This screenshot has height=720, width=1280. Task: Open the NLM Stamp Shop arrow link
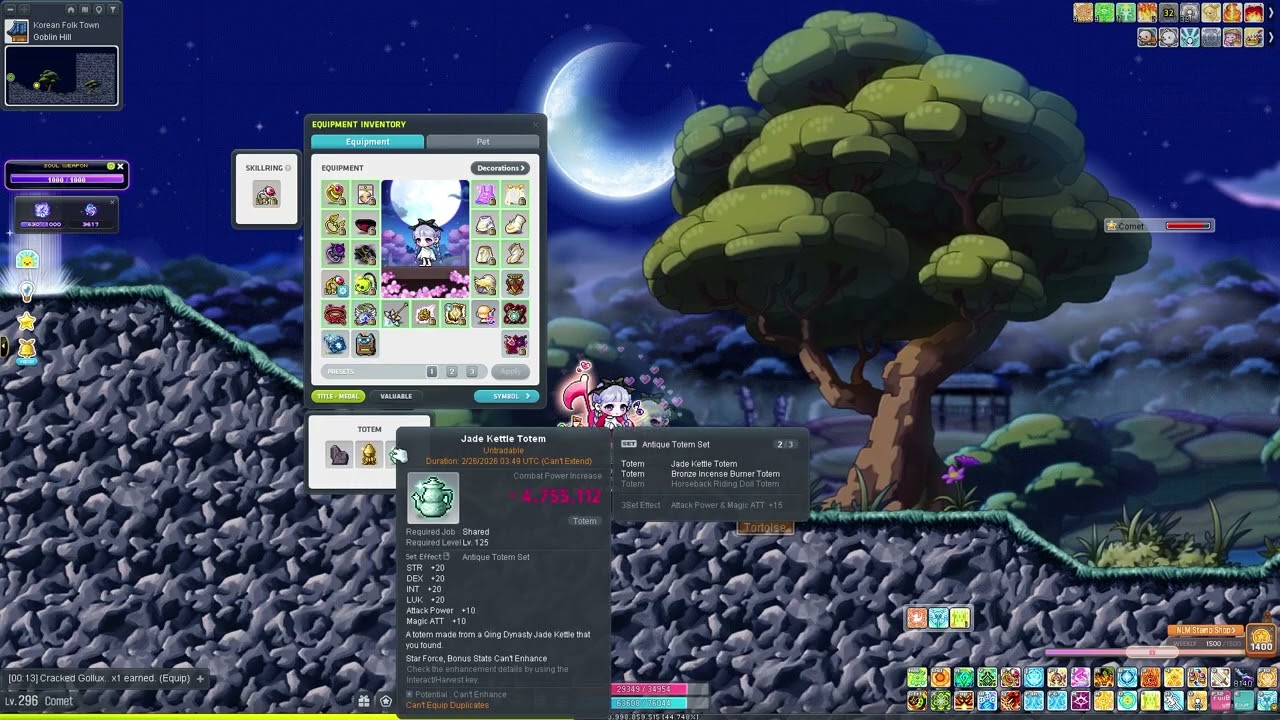[1207, 631]
